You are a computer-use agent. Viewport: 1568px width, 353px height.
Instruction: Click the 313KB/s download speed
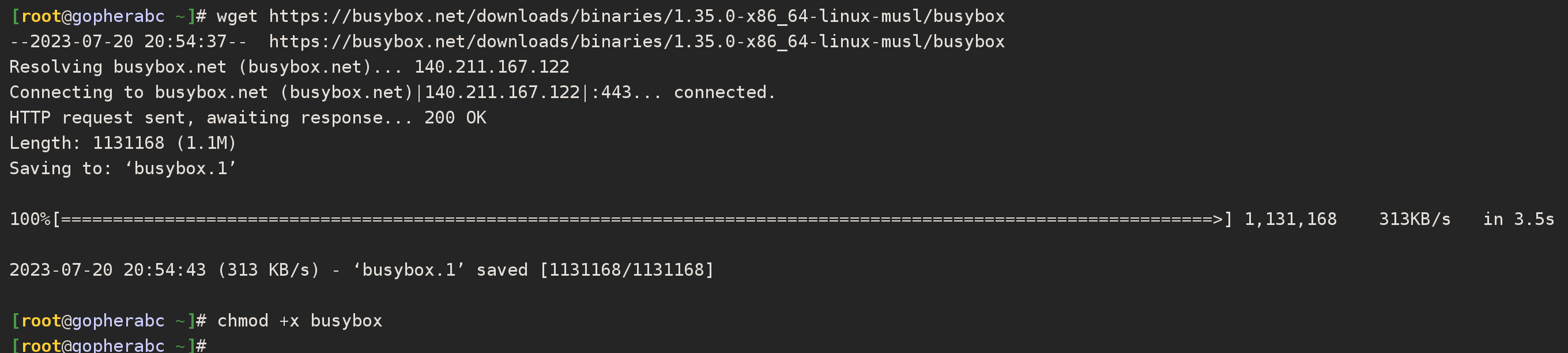pyautogui.click(x=1414, y=220)
